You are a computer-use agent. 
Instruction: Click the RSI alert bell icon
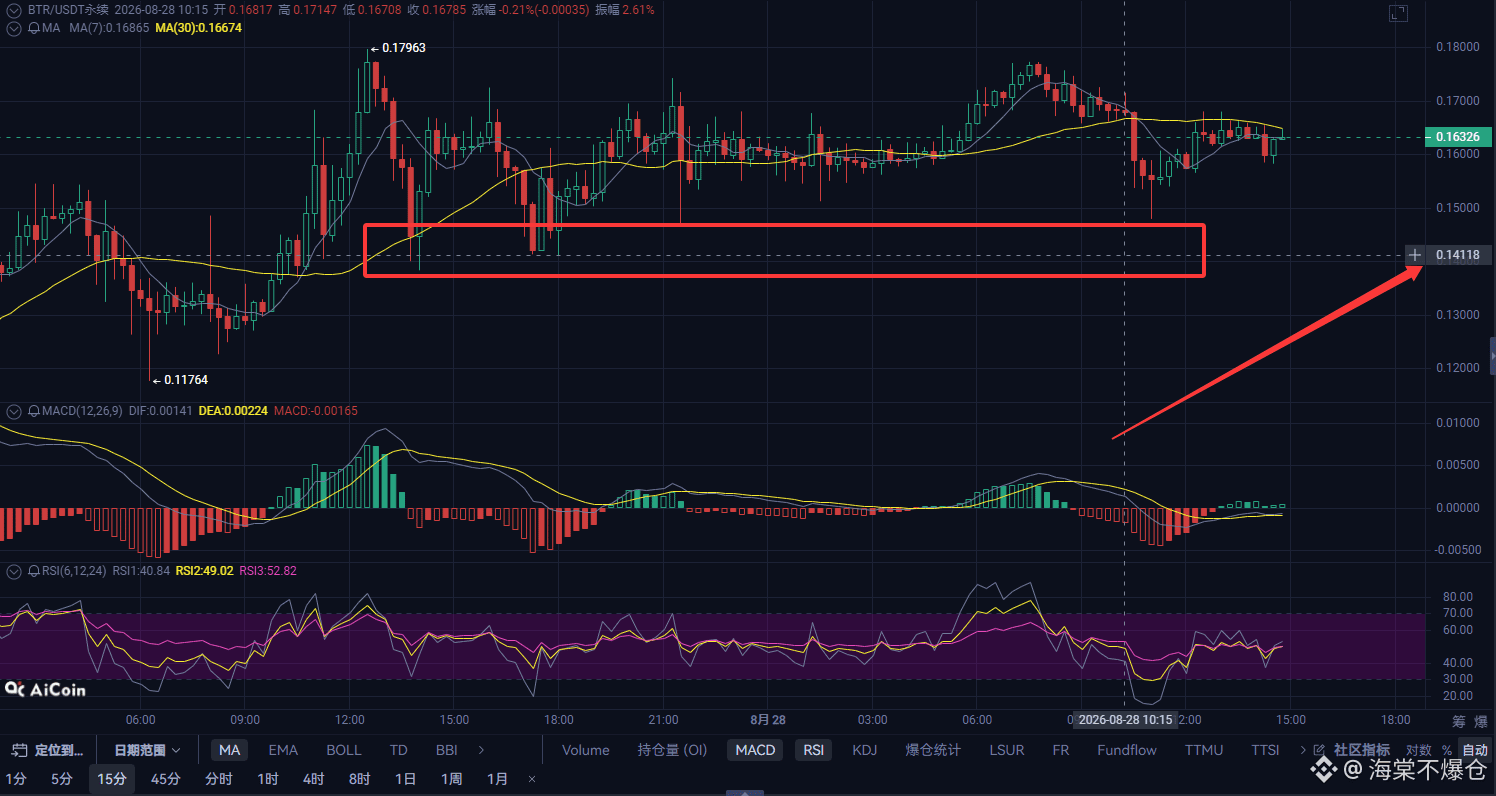click(x=34, y=572)
